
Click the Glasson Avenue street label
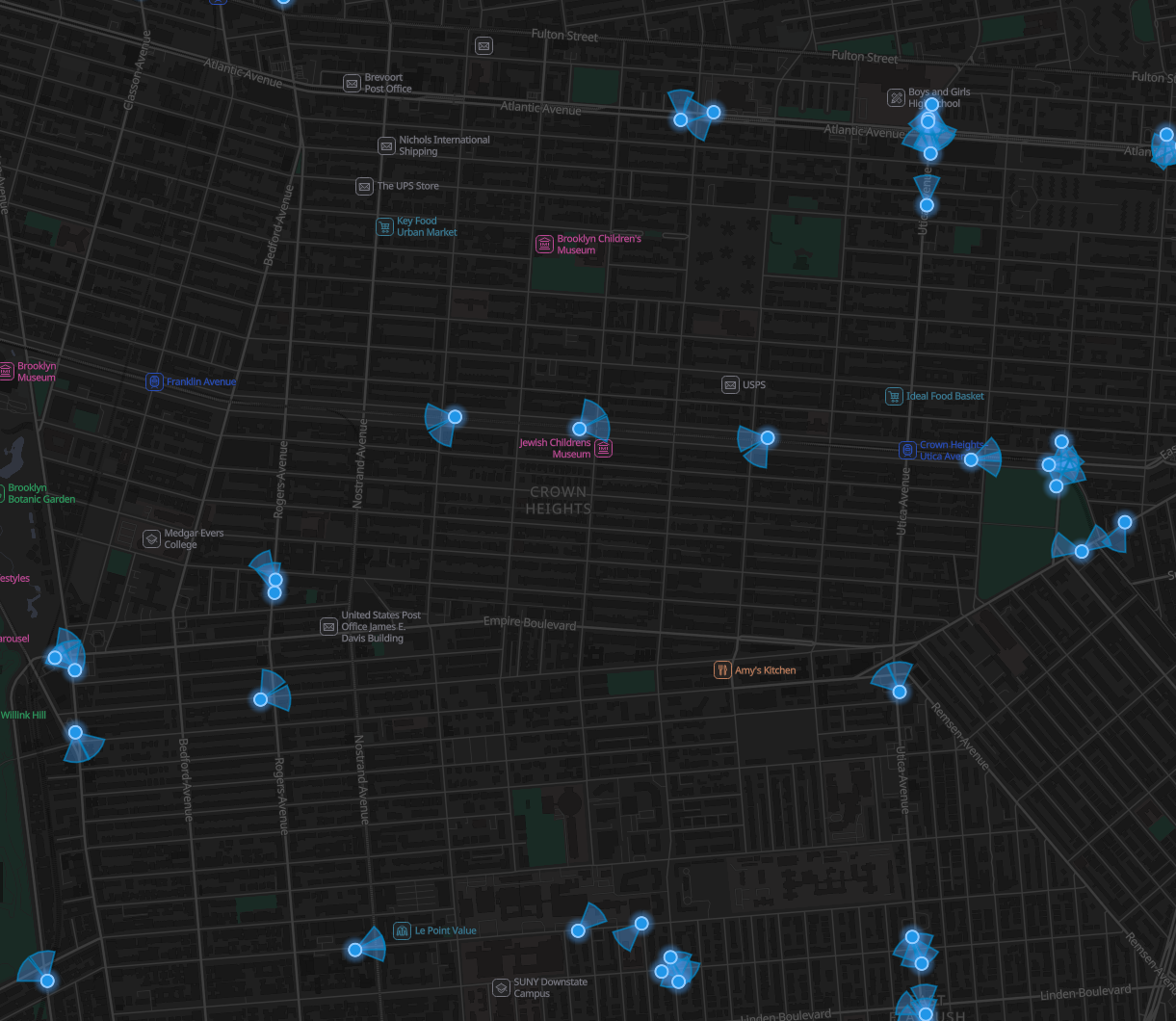(136, 68)
